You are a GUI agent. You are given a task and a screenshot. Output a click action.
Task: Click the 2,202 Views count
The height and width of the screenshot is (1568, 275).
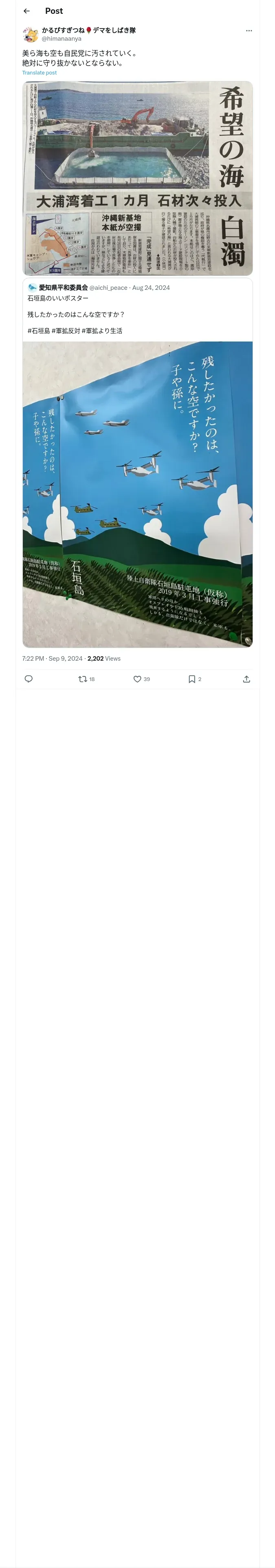coord(104,659)
